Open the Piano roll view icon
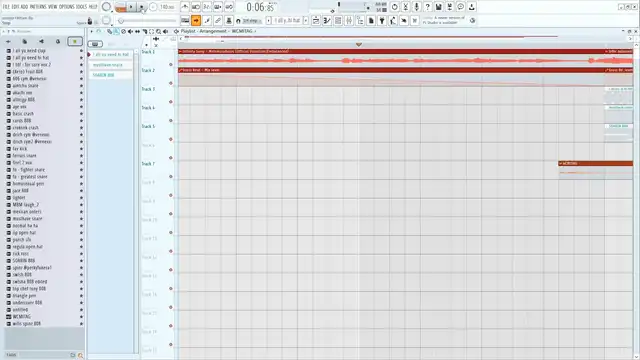Screen dimensions: 640x360 327,20
